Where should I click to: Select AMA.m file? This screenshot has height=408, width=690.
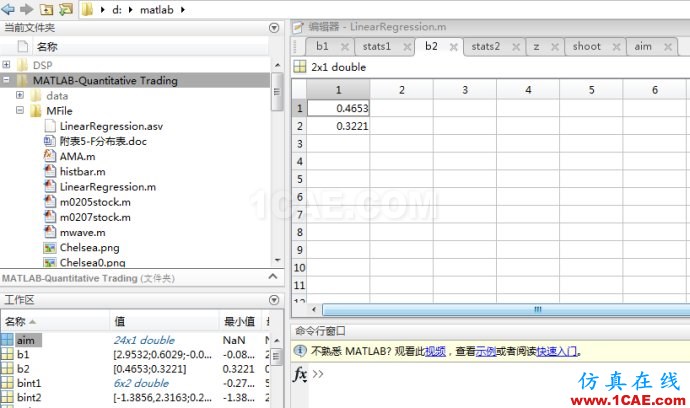click(x=77, y=157)
